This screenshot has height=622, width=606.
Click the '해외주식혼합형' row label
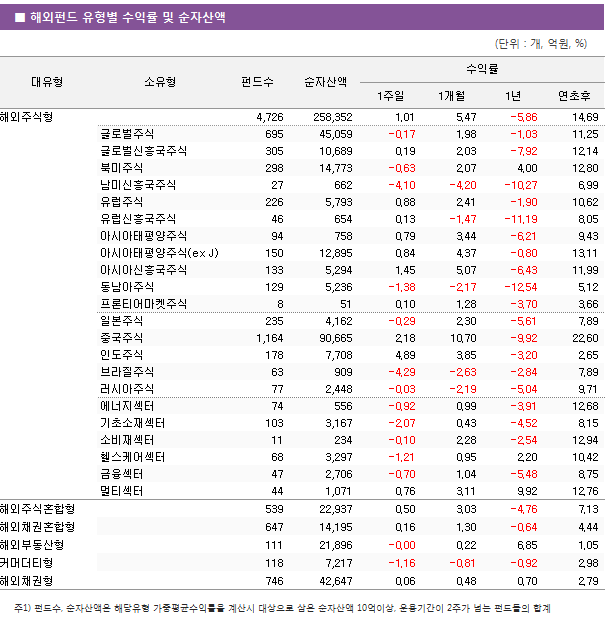click(37, 509)
